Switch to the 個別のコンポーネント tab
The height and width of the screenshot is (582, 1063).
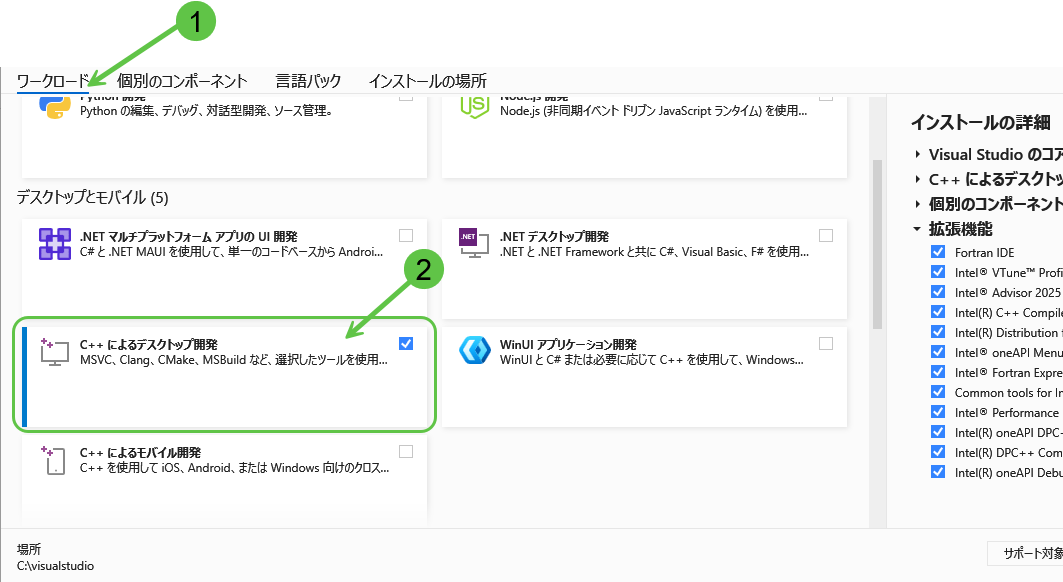pyautogui.click(x=182, y=81)
